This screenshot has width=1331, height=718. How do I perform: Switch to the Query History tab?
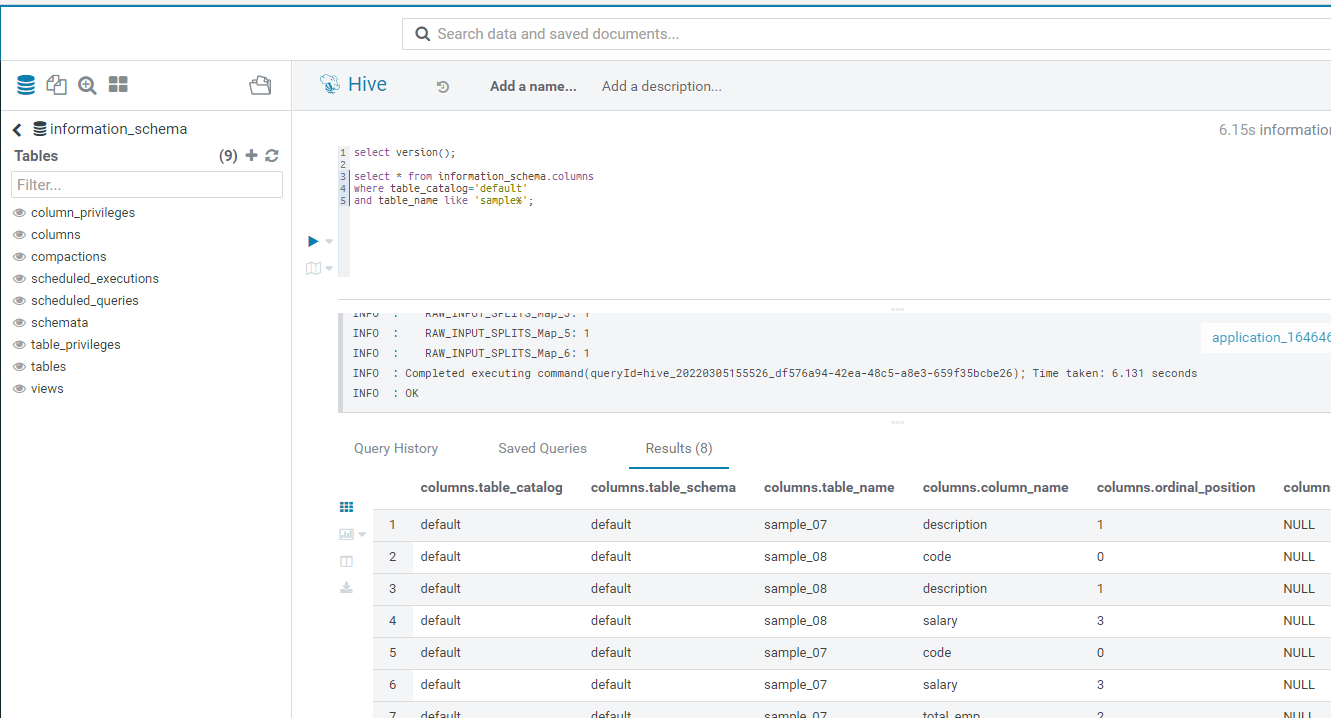[396, 448]
